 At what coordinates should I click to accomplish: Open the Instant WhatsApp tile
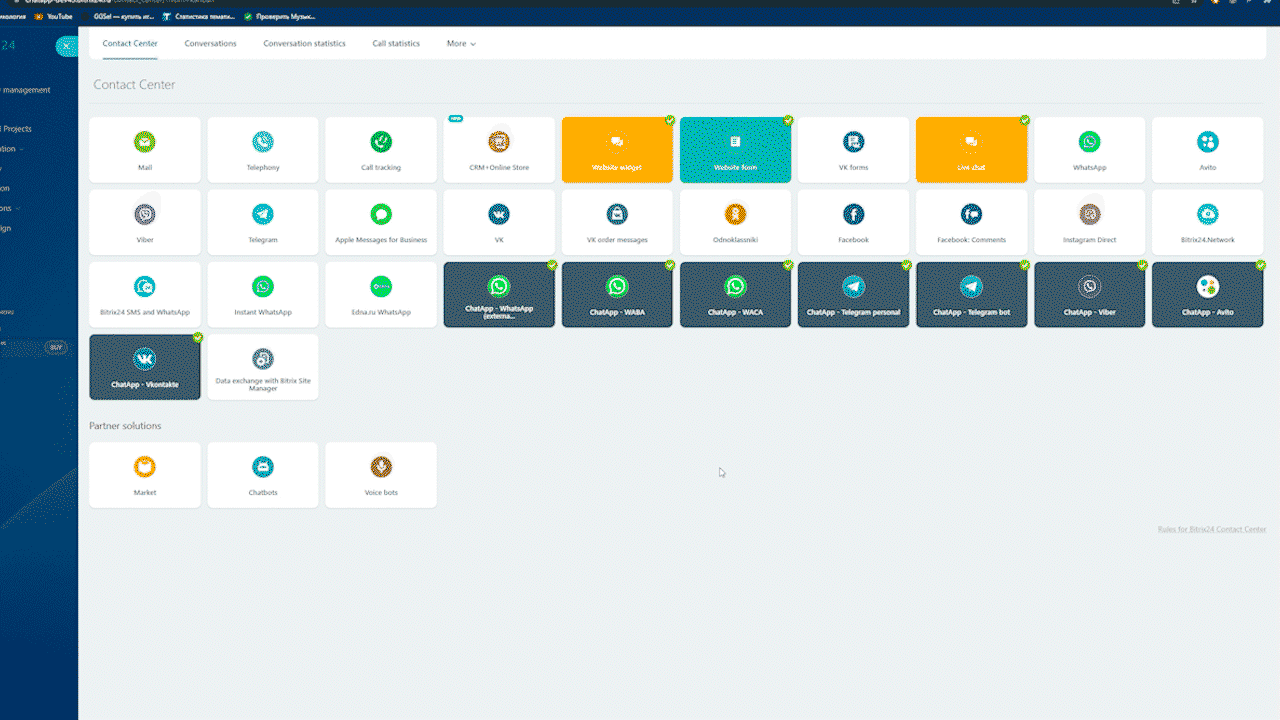[x=263, y=295]
